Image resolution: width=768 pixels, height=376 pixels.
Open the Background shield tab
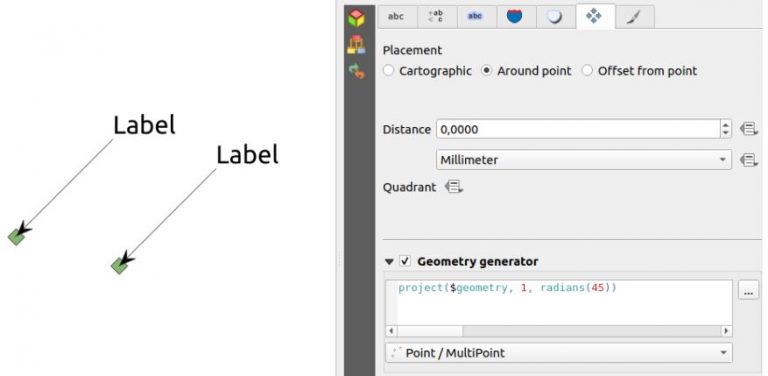pos(514,17)
